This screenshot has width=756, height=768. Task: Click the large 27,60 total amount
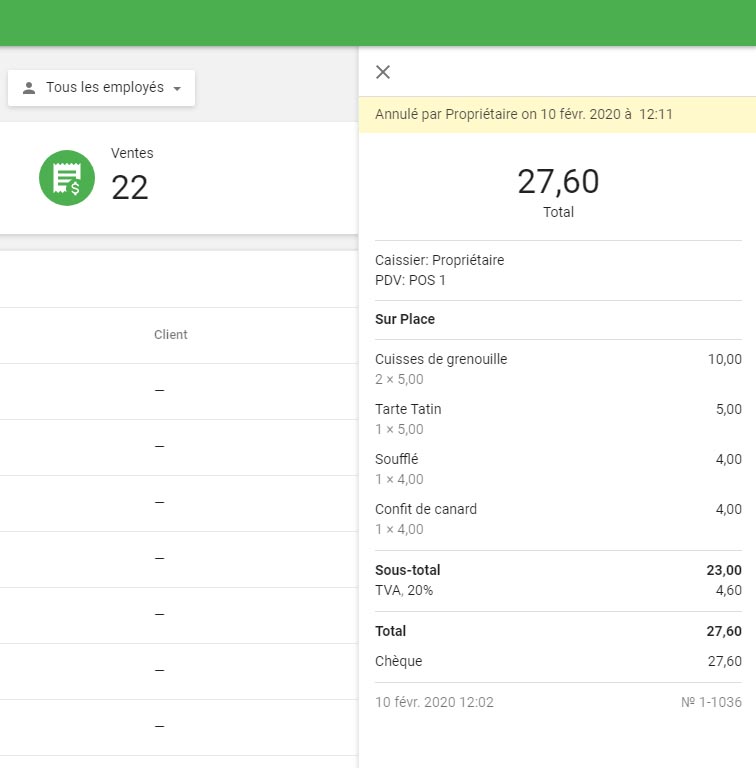[x=558, y=182]
